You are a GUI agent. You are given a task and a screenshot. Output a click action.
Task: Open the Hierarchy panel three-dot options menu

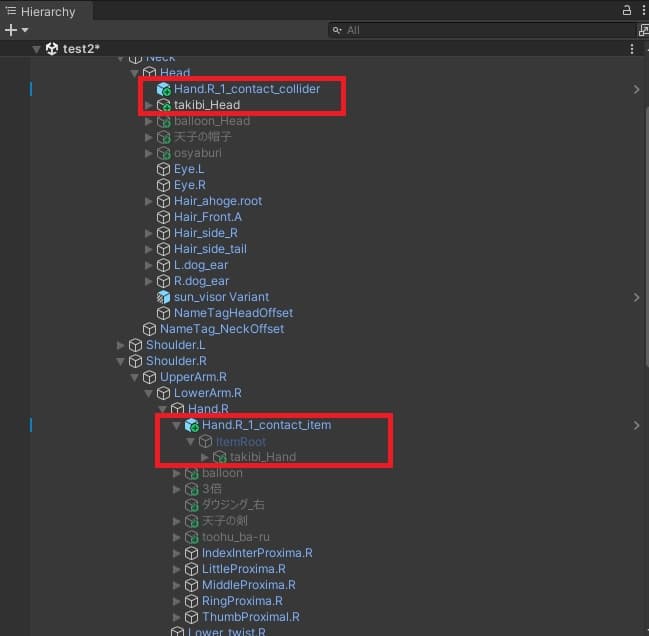point(641,10)
